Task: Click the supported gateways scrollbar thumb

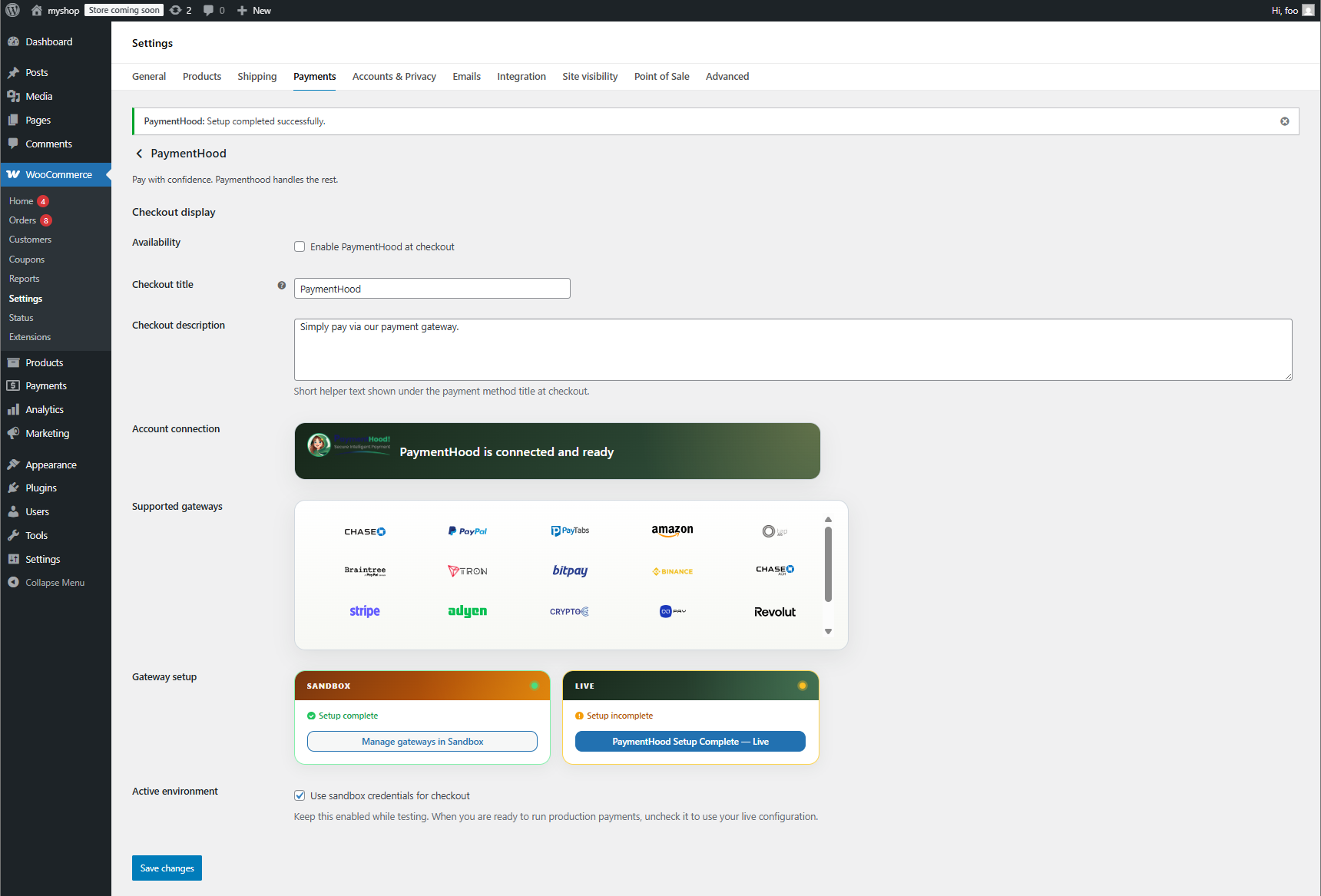Action: pos(828,564)
